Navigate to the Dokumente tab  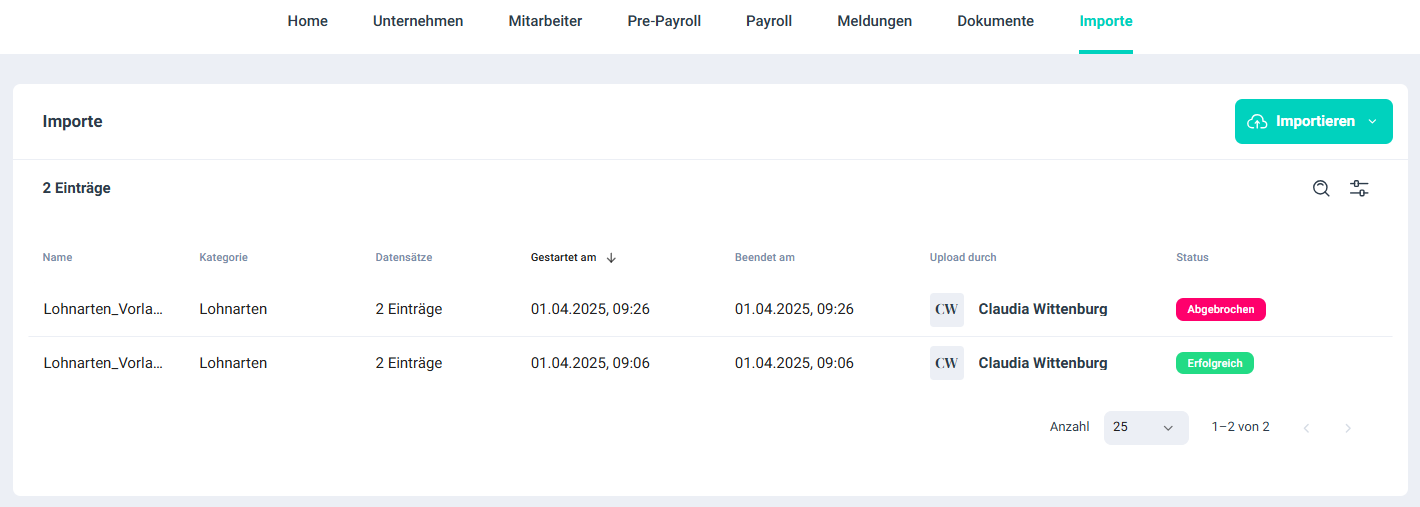click(995, 21)
